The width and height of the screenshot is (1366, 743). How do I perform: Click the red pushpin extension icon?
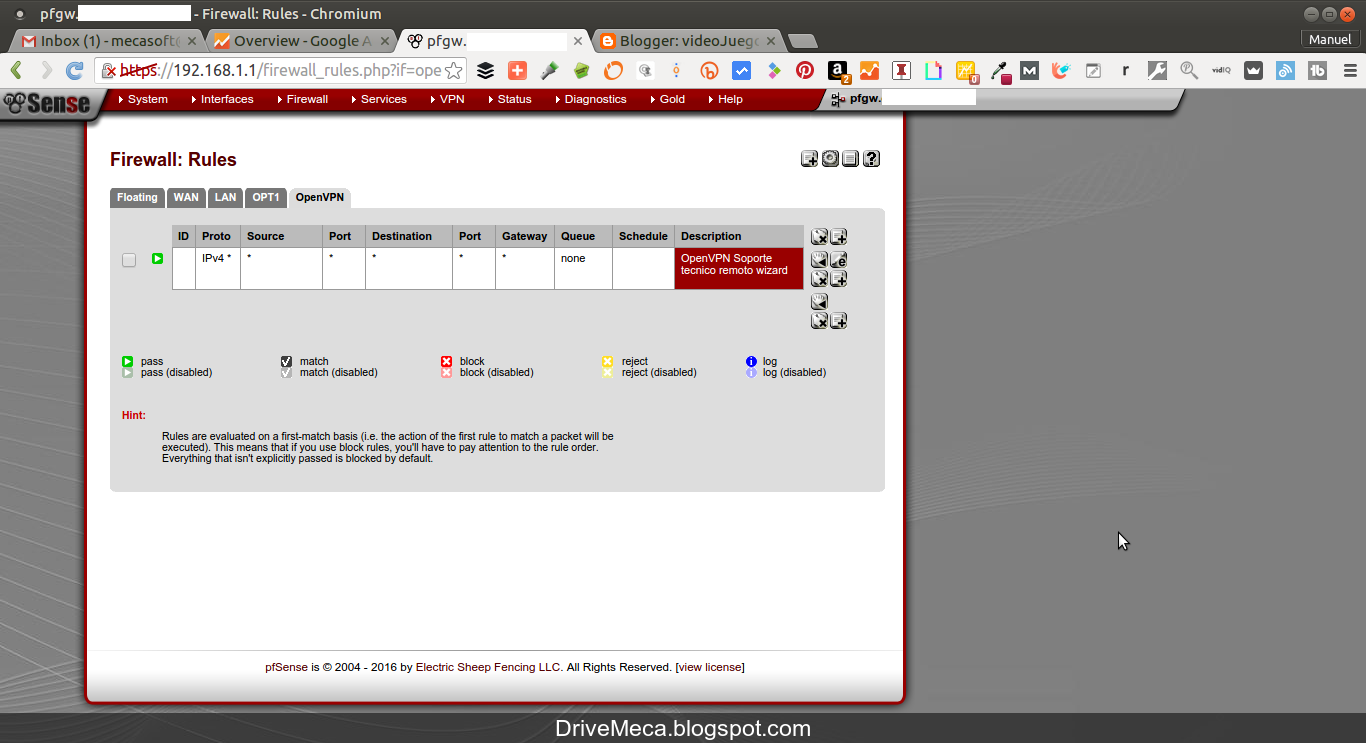click(x=901, y=70)
